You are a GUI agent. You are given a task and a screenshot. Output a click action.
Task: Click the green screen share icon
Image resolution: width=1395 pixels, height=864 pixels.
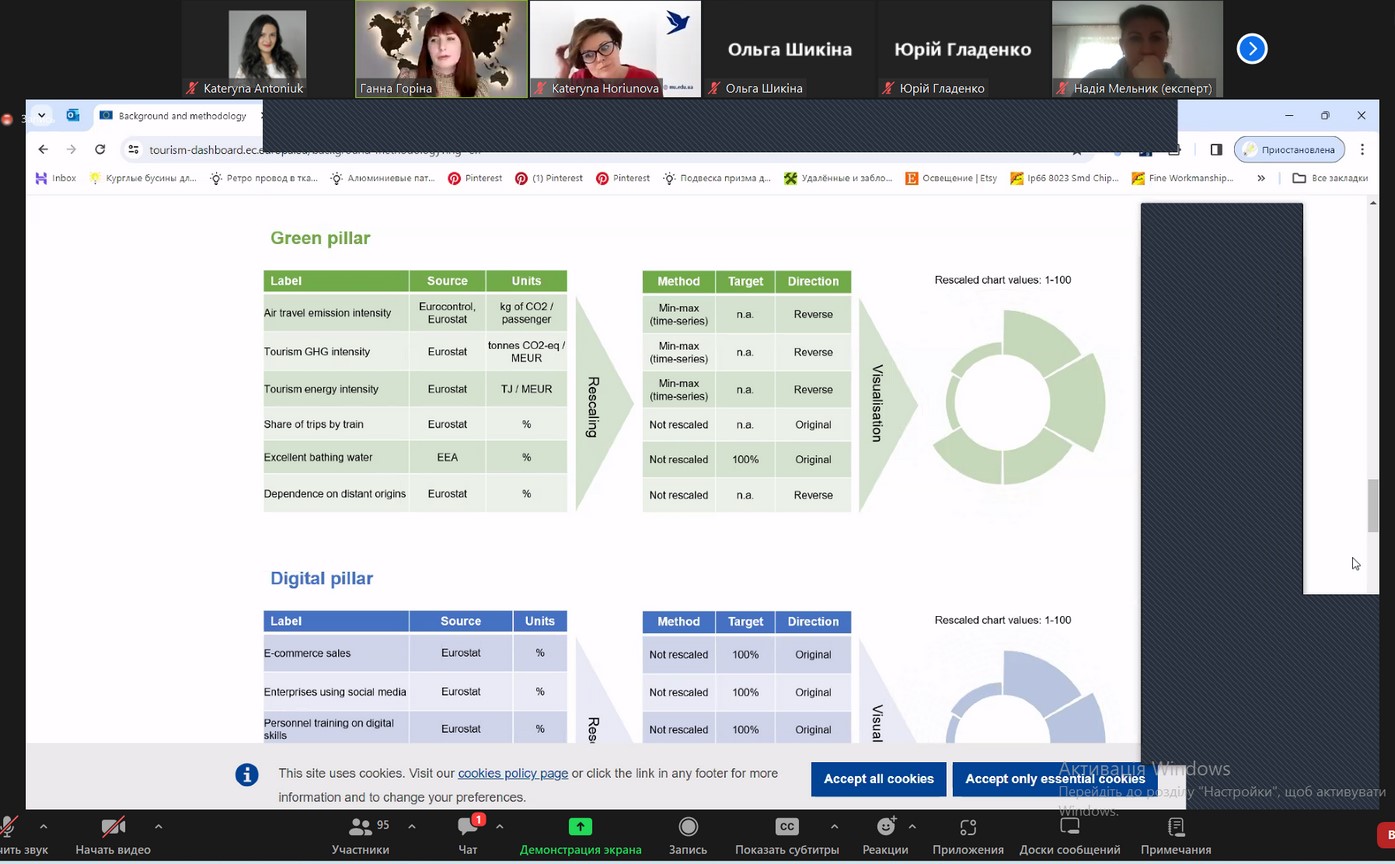click(x=580, y=827)
